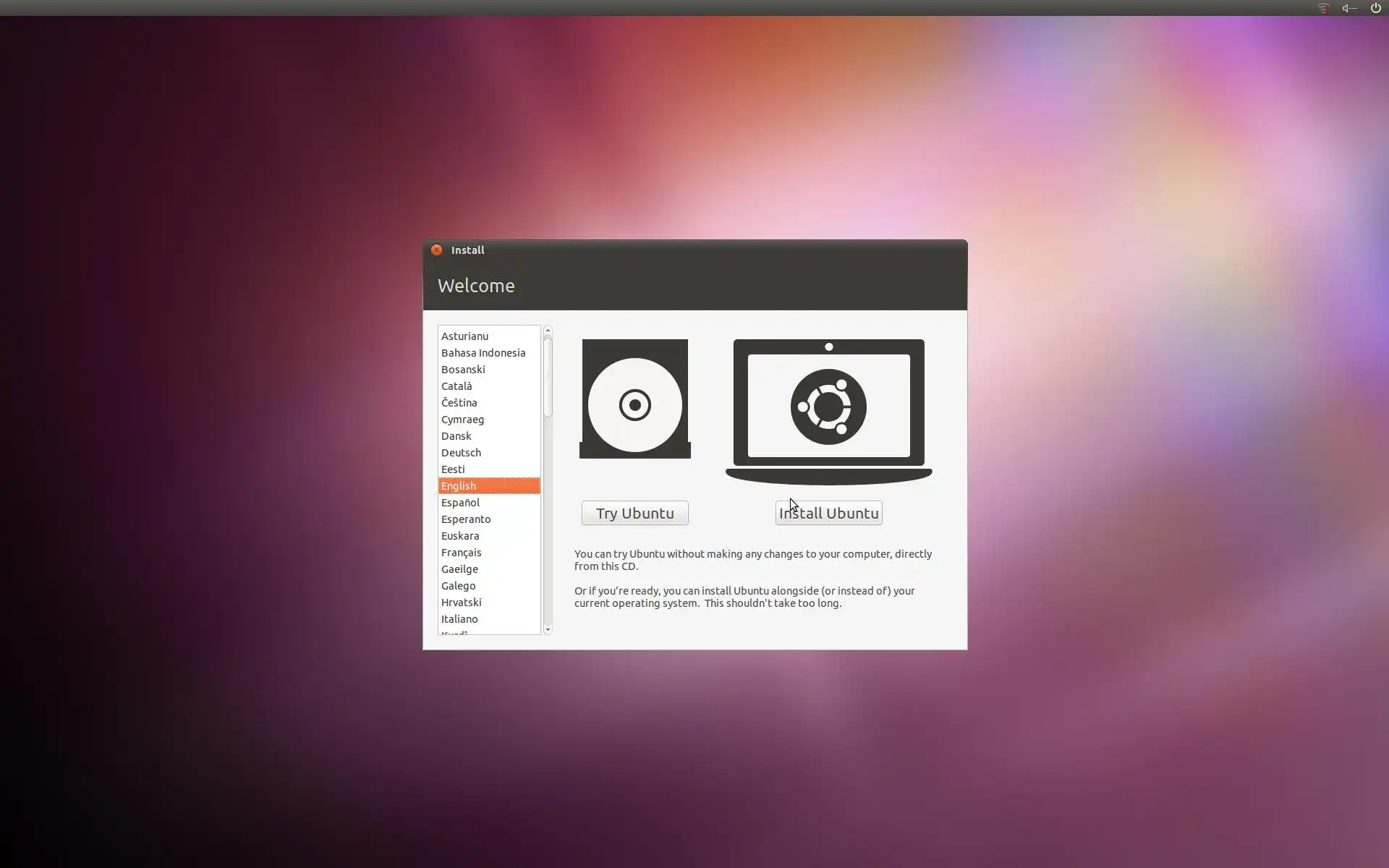The image size is (1389, 868).
Task: Select Esperanto language option
Action: tap(465, 519)
